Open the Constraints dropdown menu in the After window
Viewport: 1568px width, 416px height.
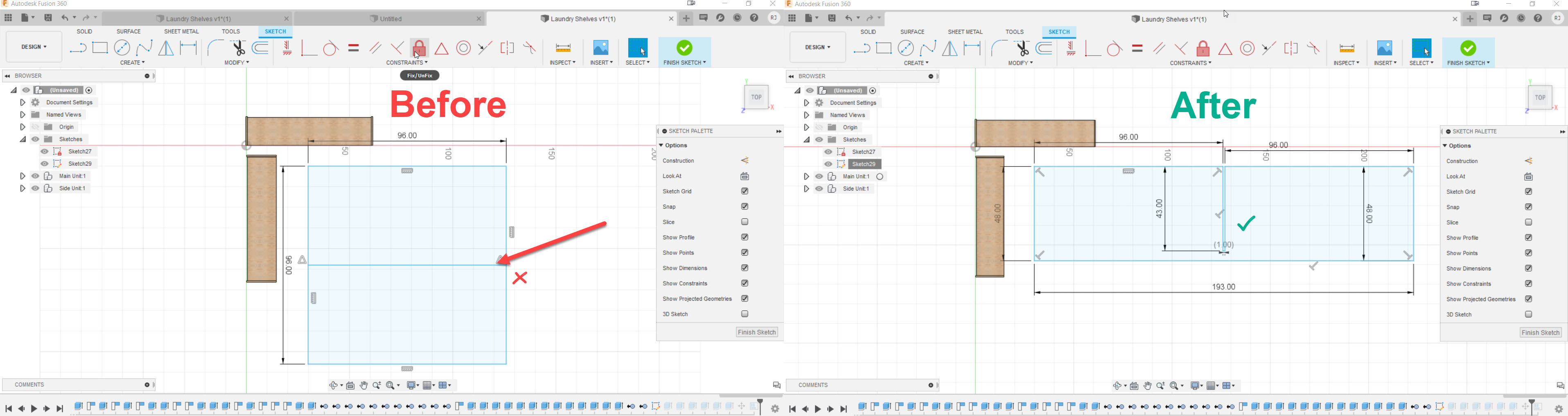tap(1191, 63)
